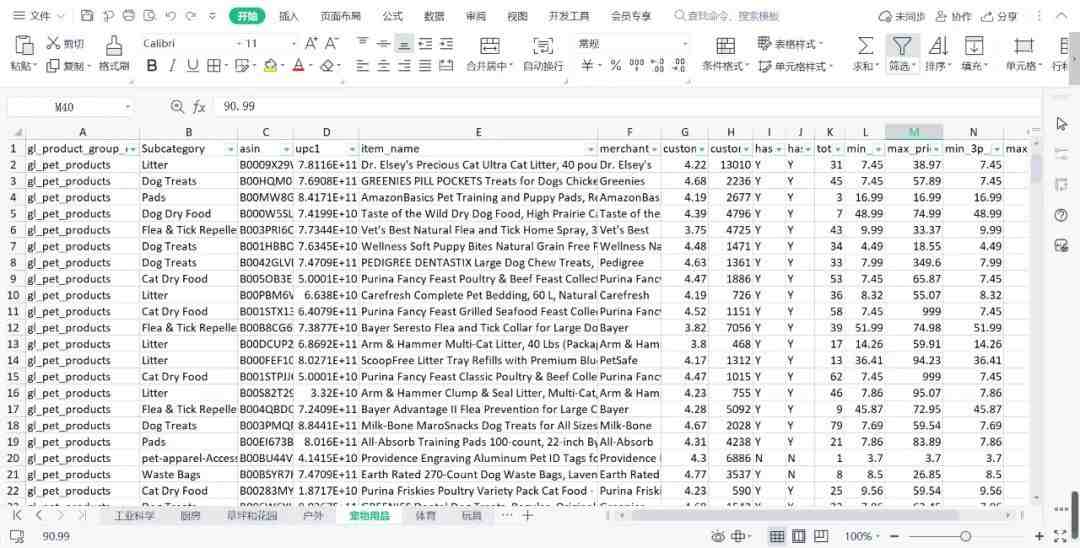Click the Merge and Center (合并居中) icon
The height and width of the screenshot is (548, 1080).
(490, 45)
